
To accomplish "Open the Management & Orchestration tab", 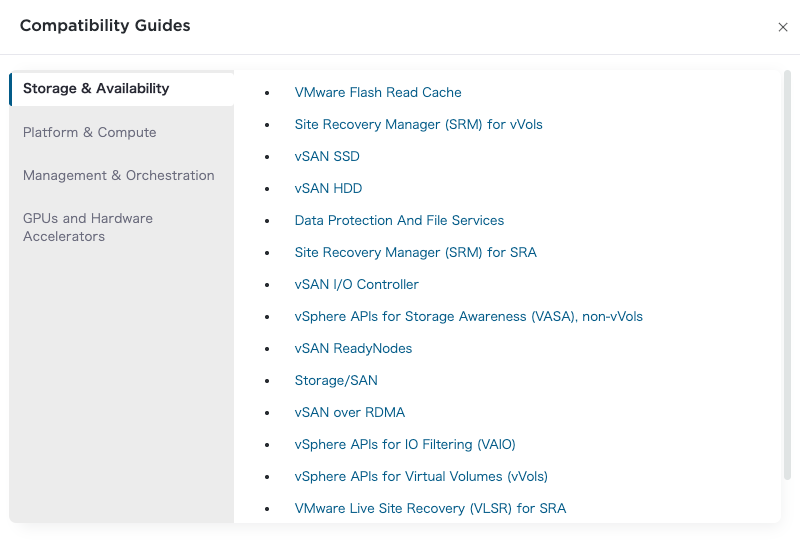I will (118, 175).
